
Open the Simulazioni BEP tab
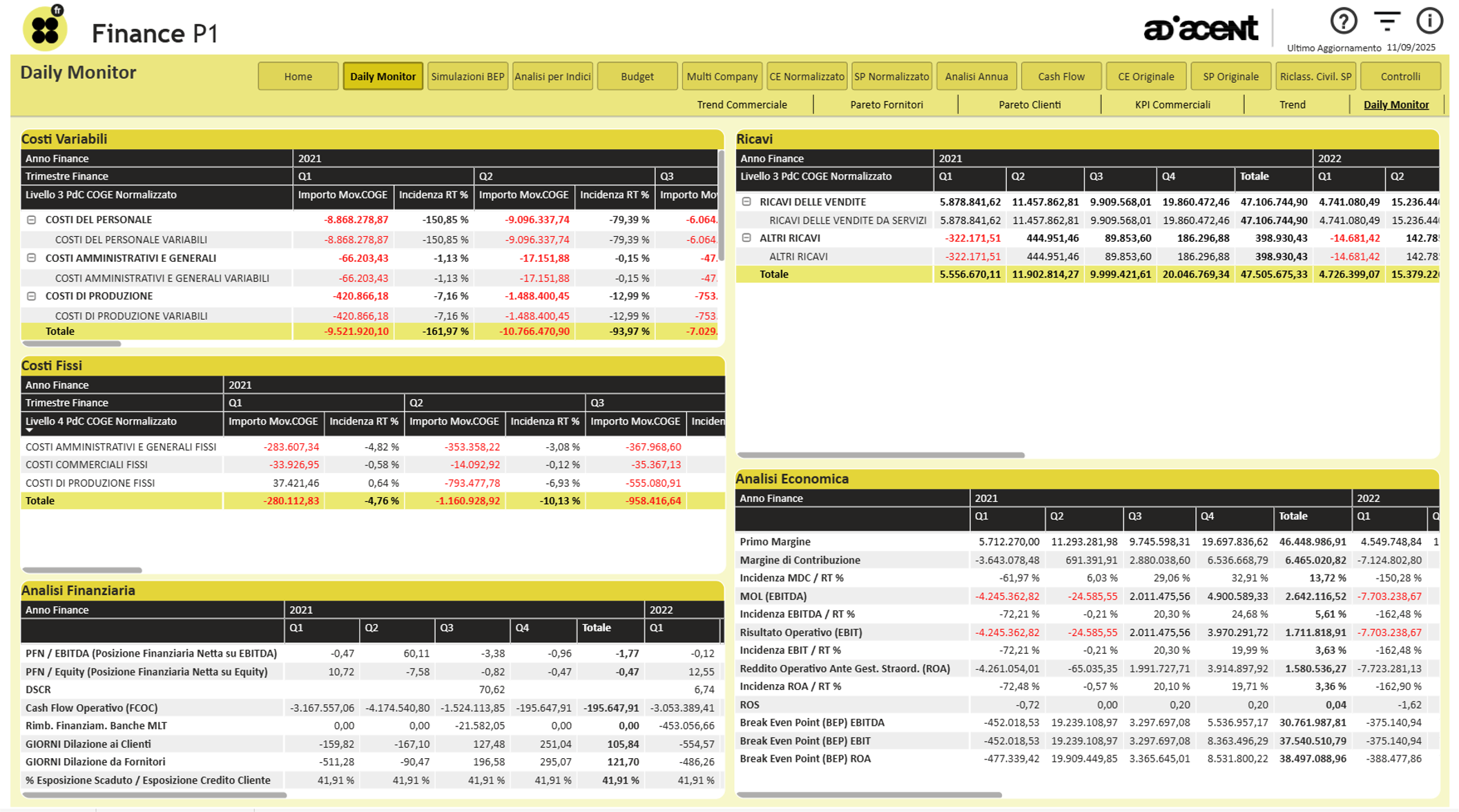tap(467, 77)
